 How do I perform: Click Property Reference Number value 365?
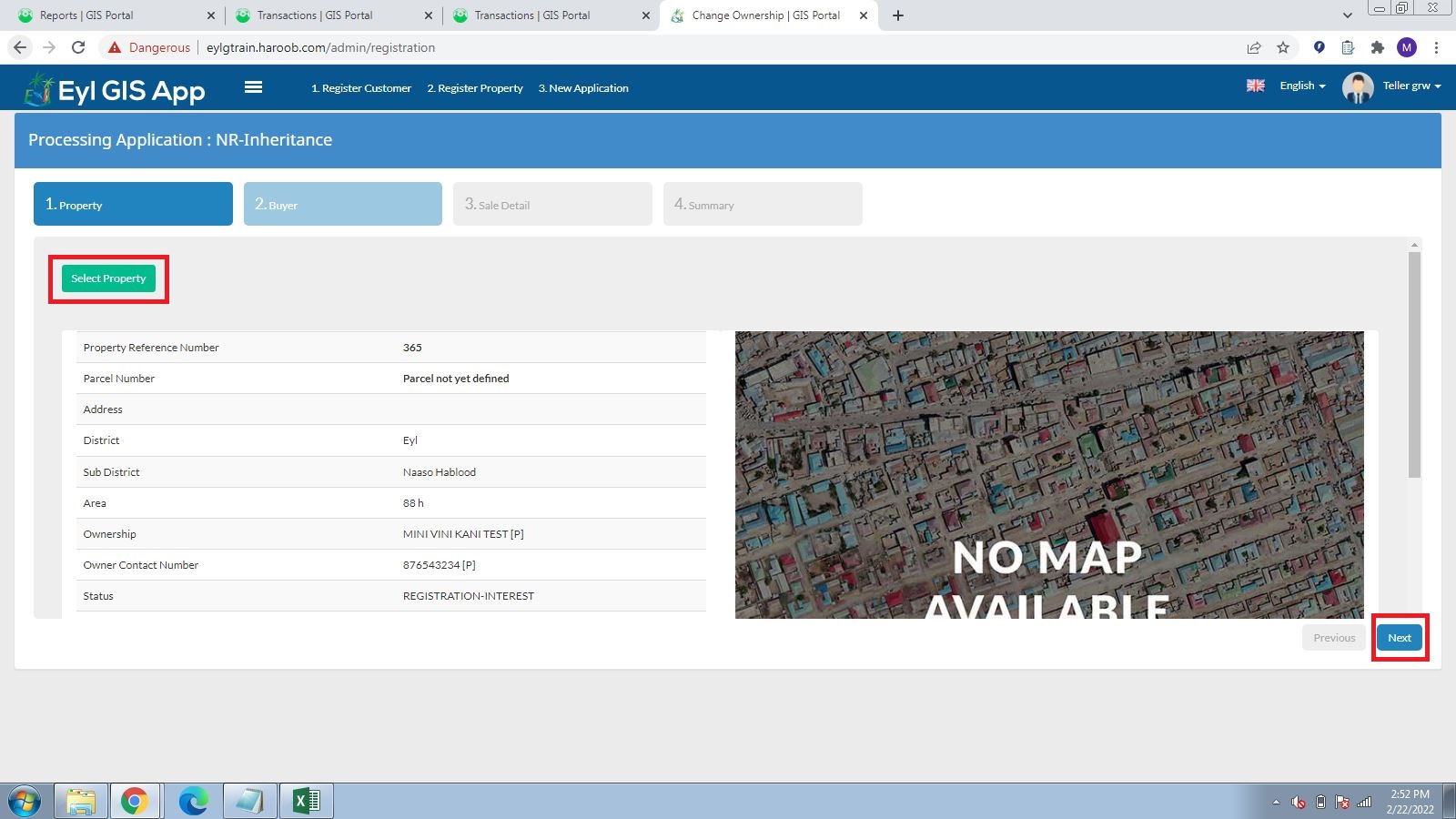point(412,348)
